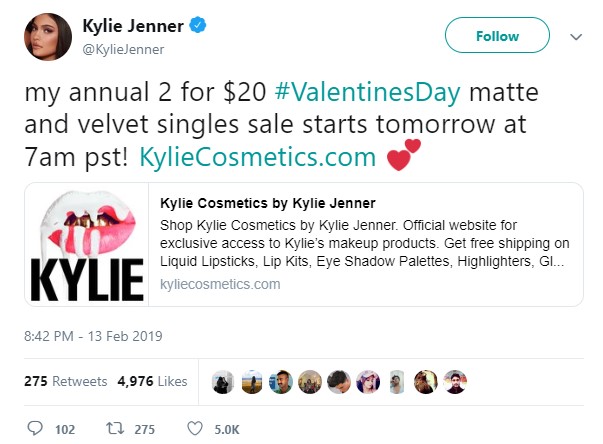Image resolution: width=603 pixels, height=444 pixels.
Task: Open Kylie Jenner's profile avatar
Action: [48, 37]
